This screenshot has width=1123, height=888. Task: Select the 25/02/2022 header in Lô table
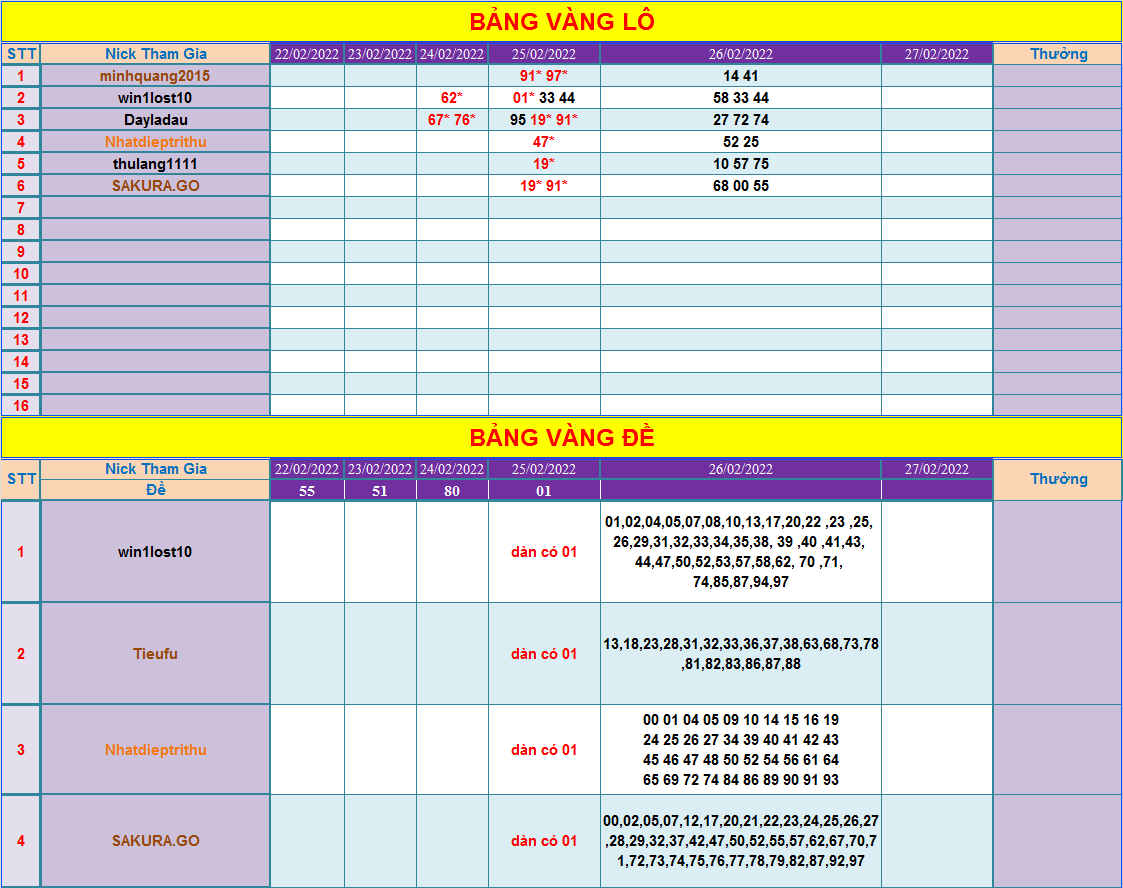click(544, 54)
